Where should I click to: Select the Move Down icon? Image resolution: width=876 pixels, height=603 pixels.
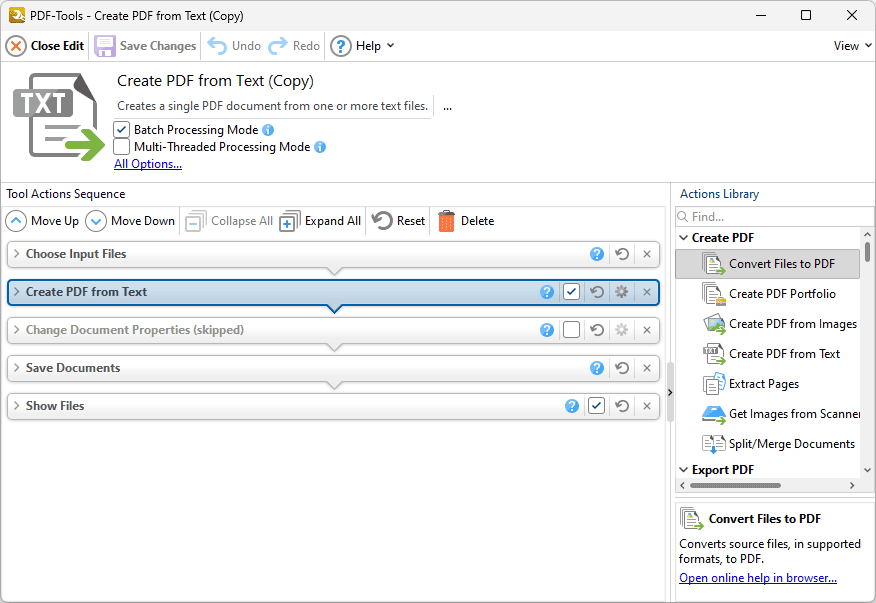pyautogui.click(x=96, y=220)
